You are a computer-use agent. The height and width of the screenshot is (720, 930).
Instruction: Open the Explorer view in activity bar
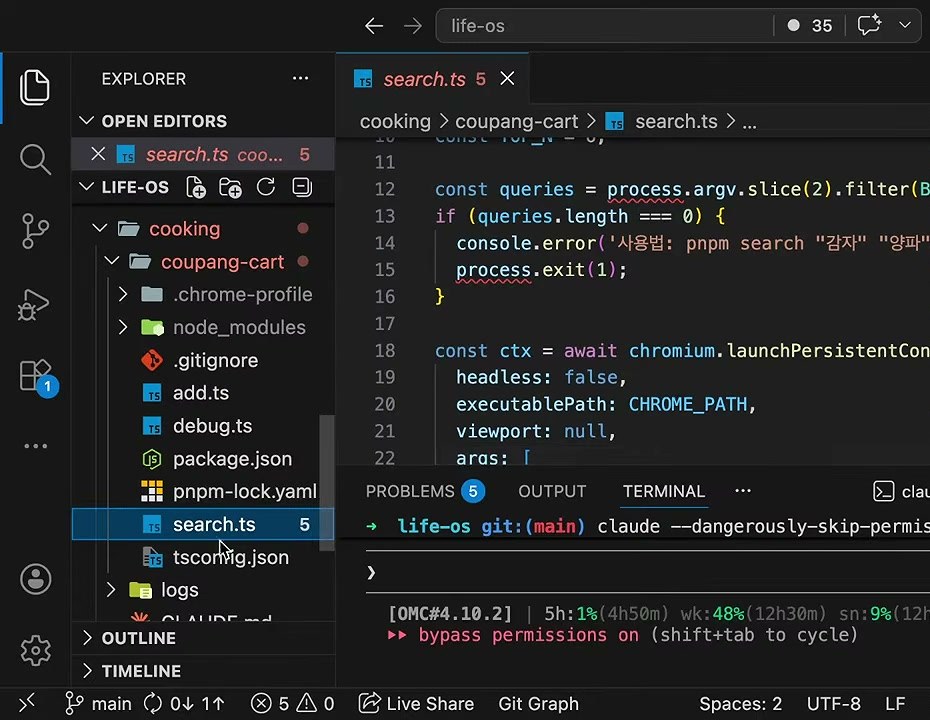point(35,87)
